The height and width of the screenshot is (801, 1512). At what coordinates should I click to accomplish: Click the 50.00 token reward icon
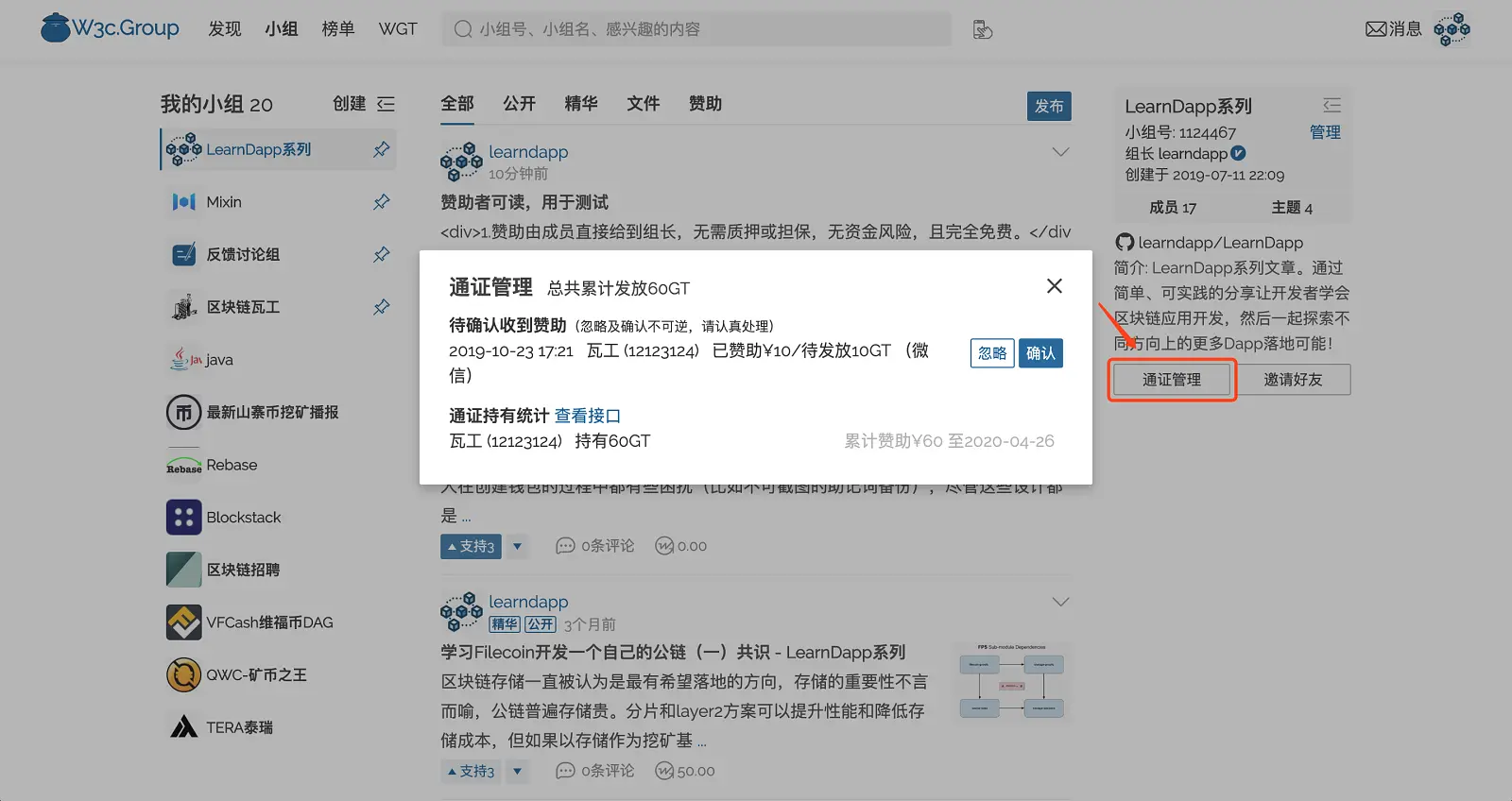click(x=664, y=771)
